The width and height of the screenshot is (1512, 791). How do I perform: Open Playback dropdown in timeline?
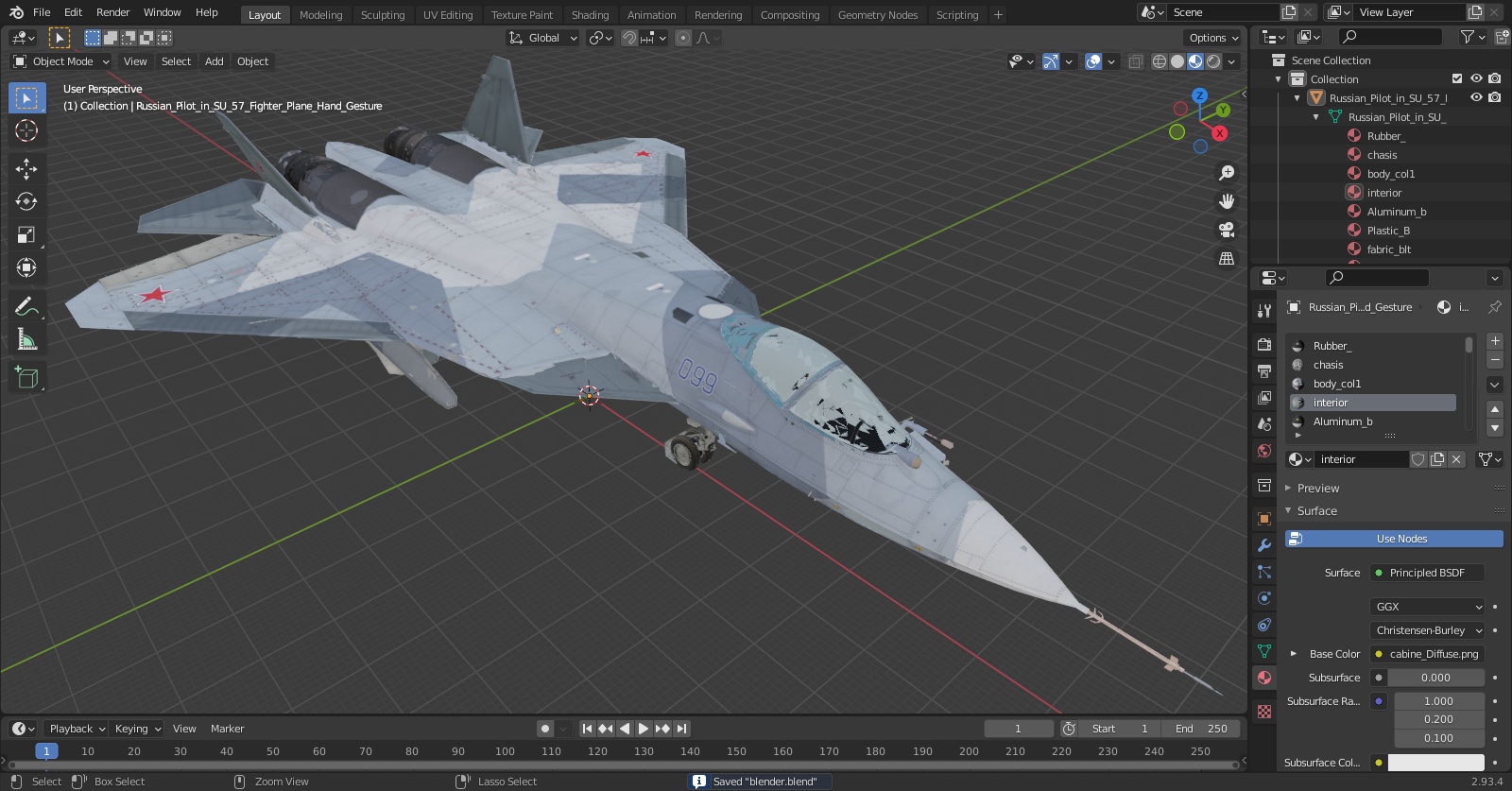tap(76, 729)
